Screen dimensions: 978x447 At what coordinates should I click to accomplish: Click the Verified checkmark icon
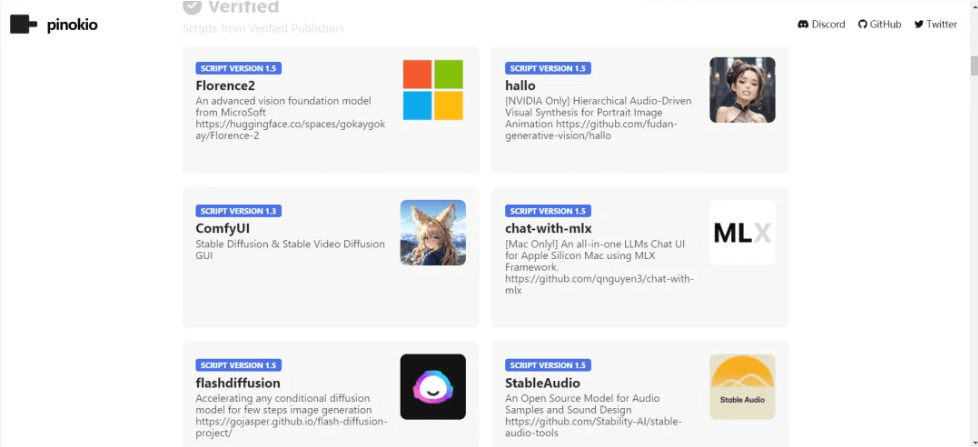coord(192,6)
